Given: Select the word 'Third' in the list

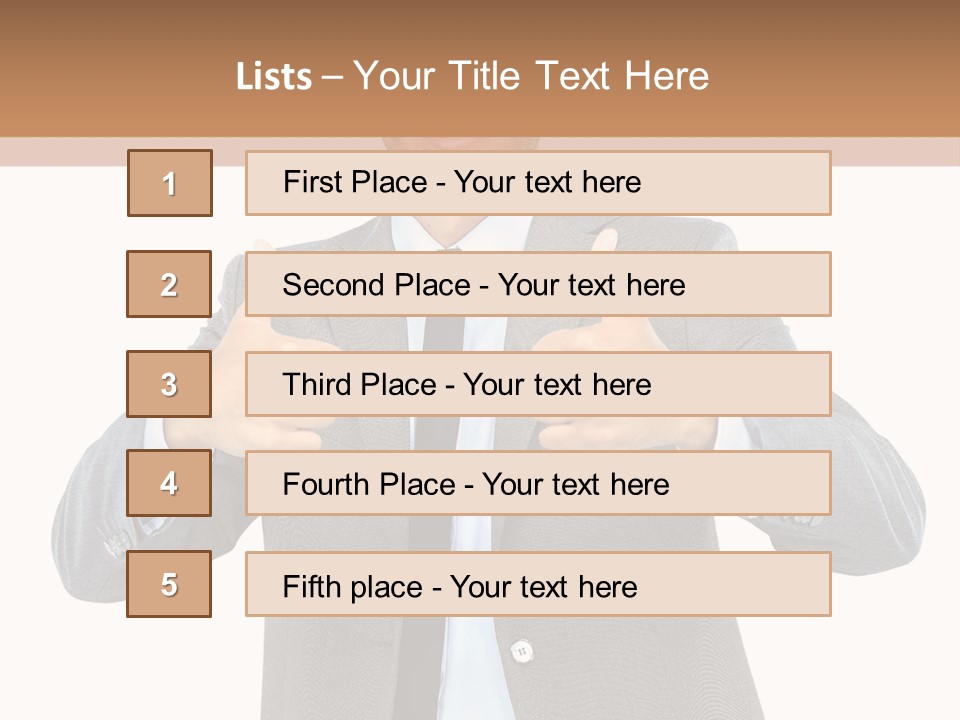Looking at the screenshot, I should coord(317,384).
